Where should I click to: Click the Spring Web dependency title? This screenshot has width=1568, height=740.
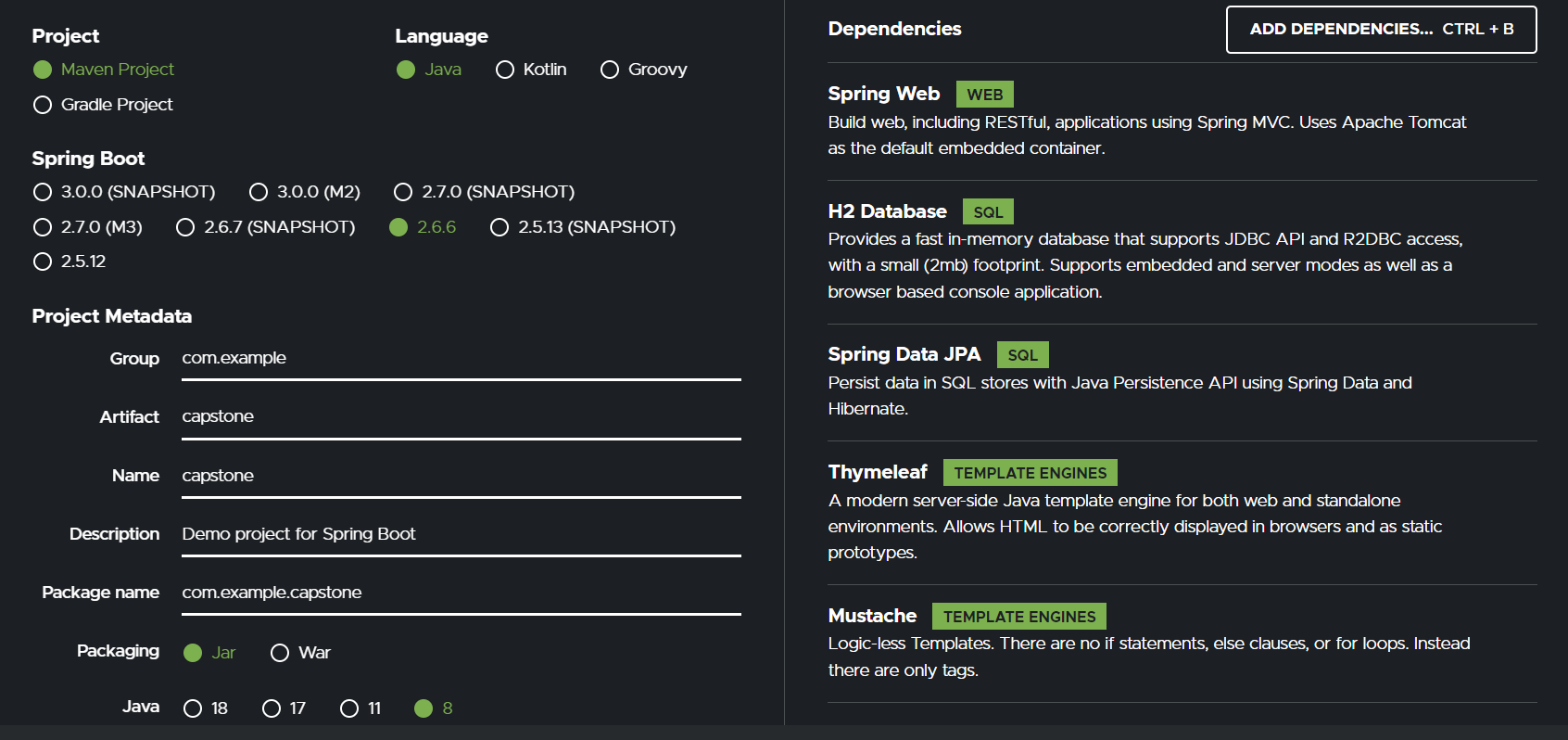[x=883, y=94]
